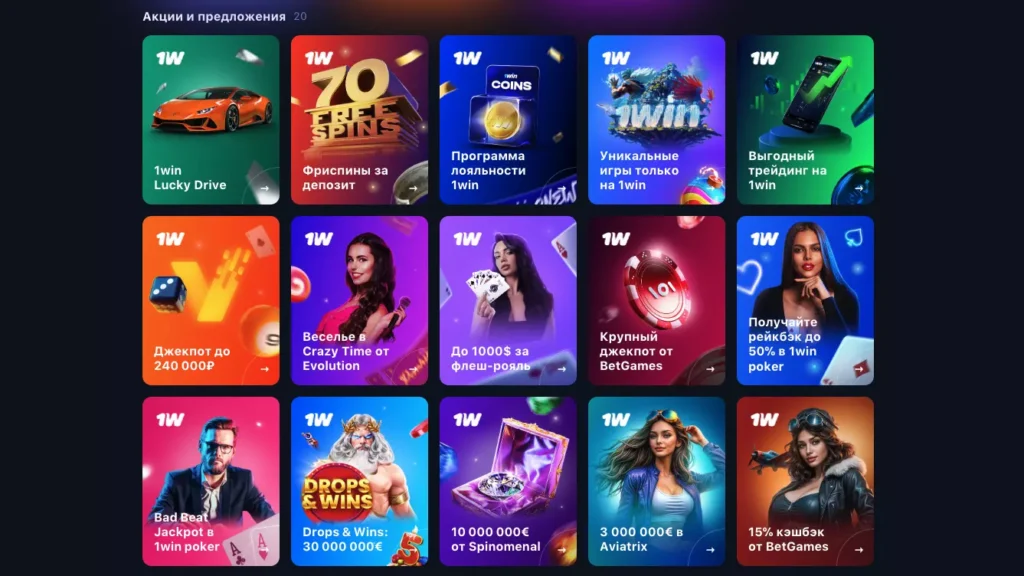This screenshot has width=1024, height=576.
Task: Click the orange Lamborghini car image
Action: 212,108
